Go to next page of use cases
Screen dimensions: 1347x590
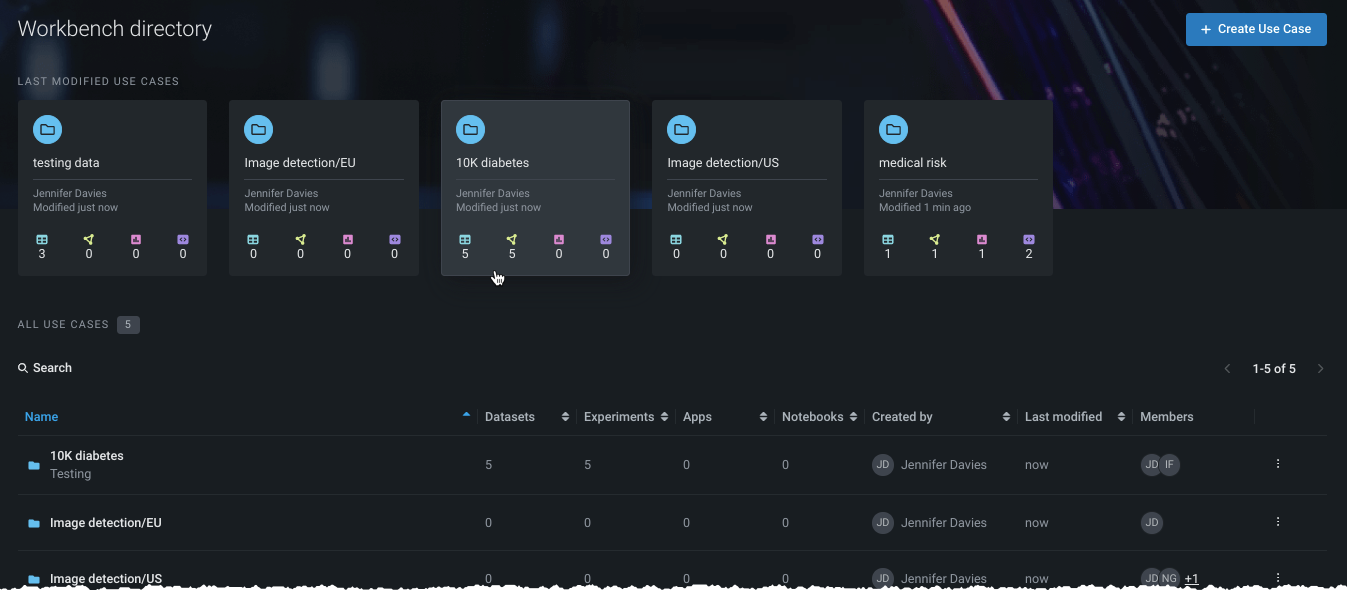(1320, 369)
